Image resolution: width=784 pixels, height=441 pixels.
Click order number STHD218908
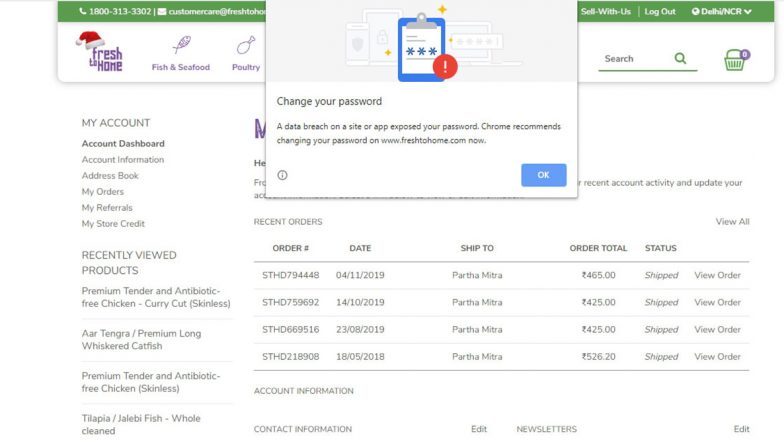[290, 356]
